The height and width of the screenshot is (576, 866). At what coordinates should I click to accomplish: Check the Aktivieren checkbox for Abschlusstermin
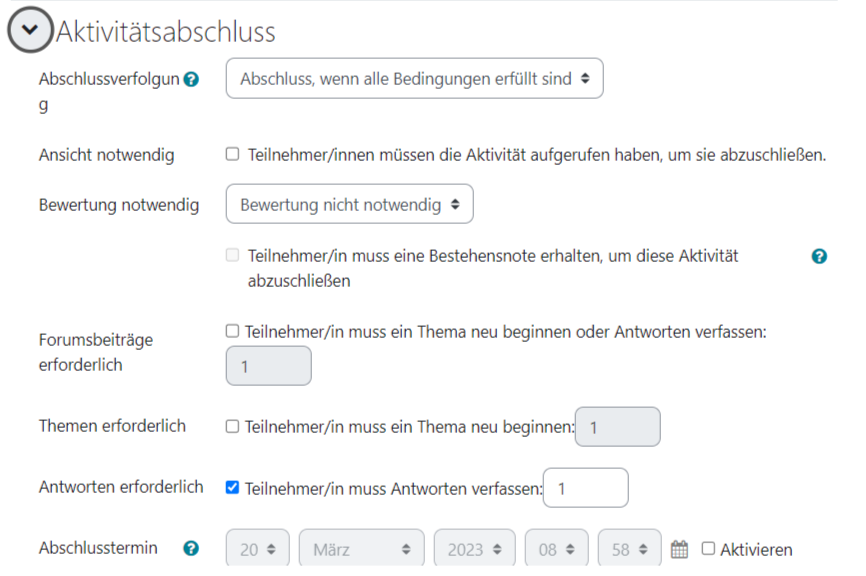(x=708, y=548)
